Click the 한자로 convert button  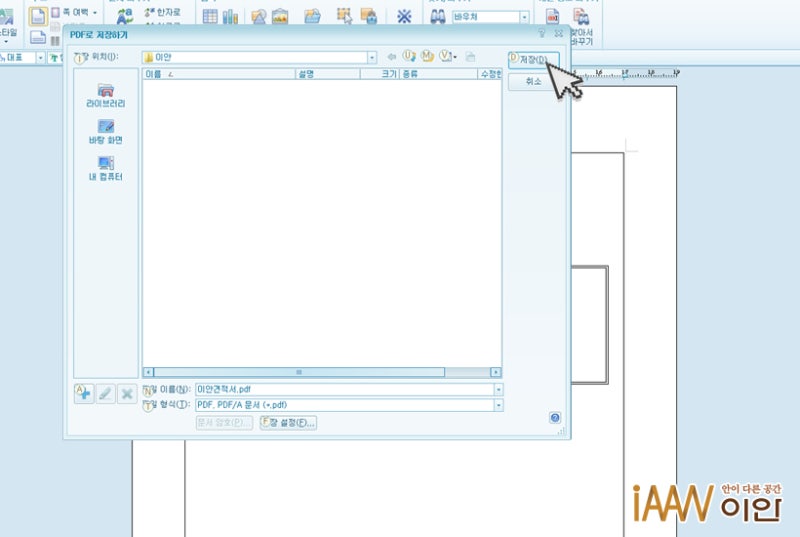click(x=162, y=12)
